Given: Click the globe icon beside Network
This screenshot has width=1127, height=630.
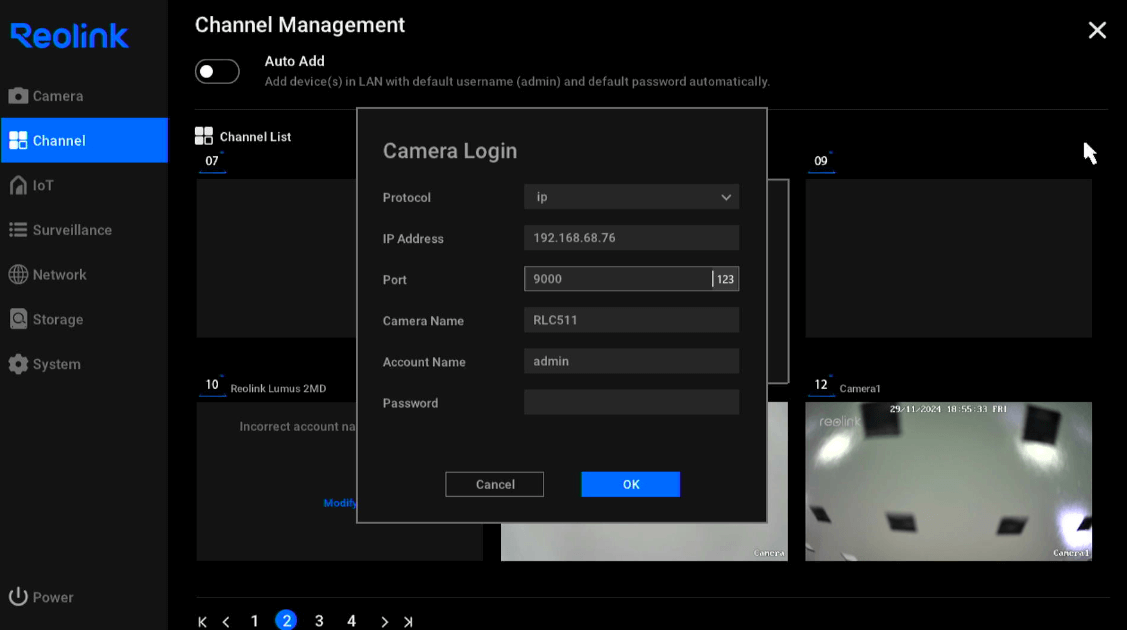Looking at the screenshot, I should tap(18, 274).
